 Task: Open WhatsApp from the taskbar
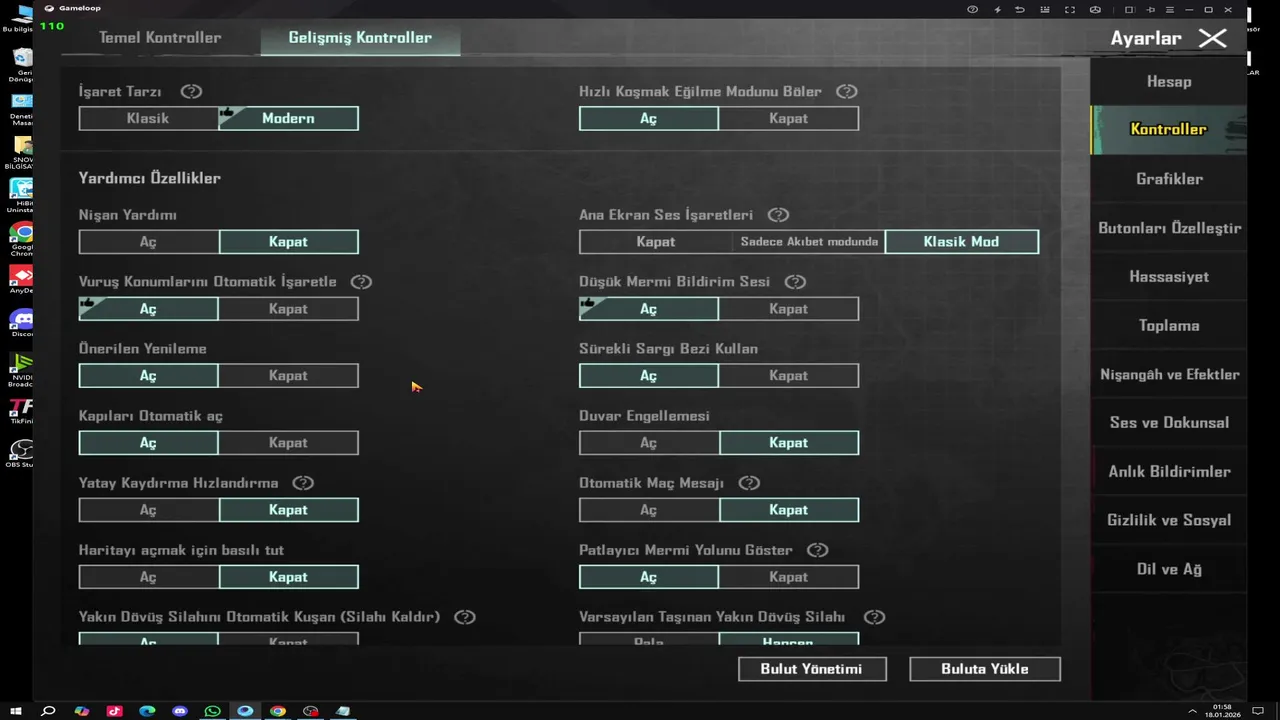click(212, 711)
